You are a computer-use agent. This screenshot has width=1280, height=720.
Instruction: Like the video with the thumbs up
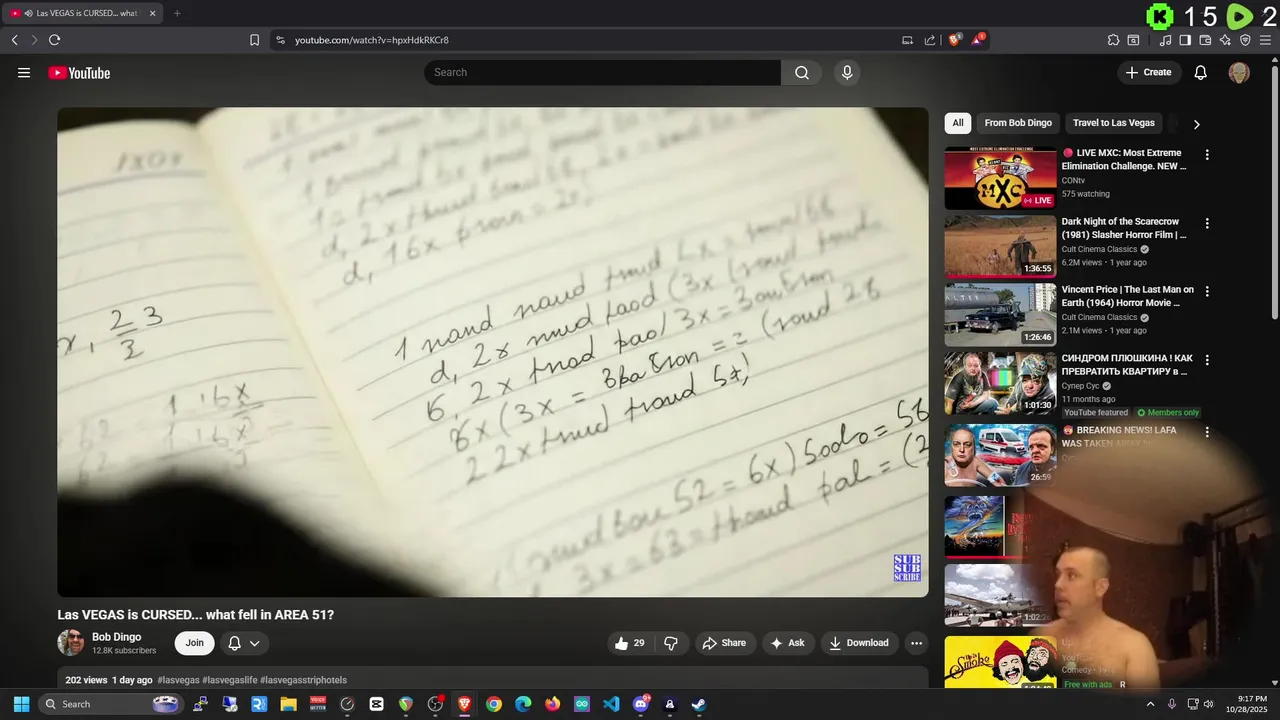(x=630, y=643)
